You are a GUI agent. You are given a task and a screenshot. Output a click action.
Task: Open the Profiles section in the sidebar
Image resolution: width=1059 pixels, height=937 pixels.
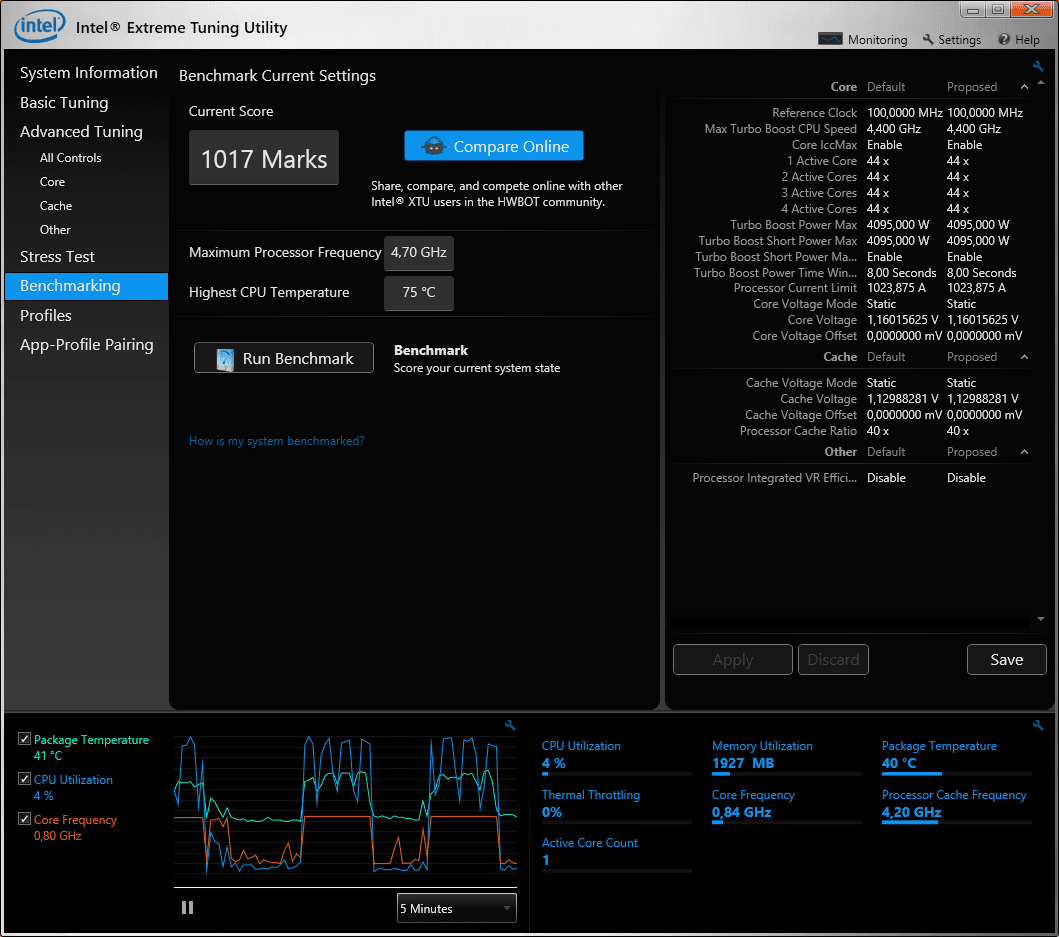click(x=46, y=316)
